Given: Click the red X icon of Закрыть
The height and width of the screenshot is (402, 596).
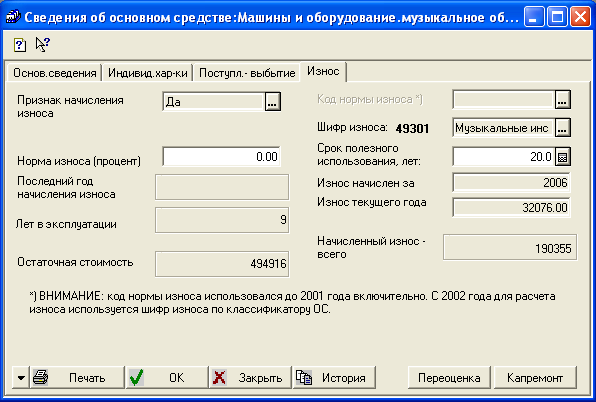Looking at the screenshot, I should (219, 378).
